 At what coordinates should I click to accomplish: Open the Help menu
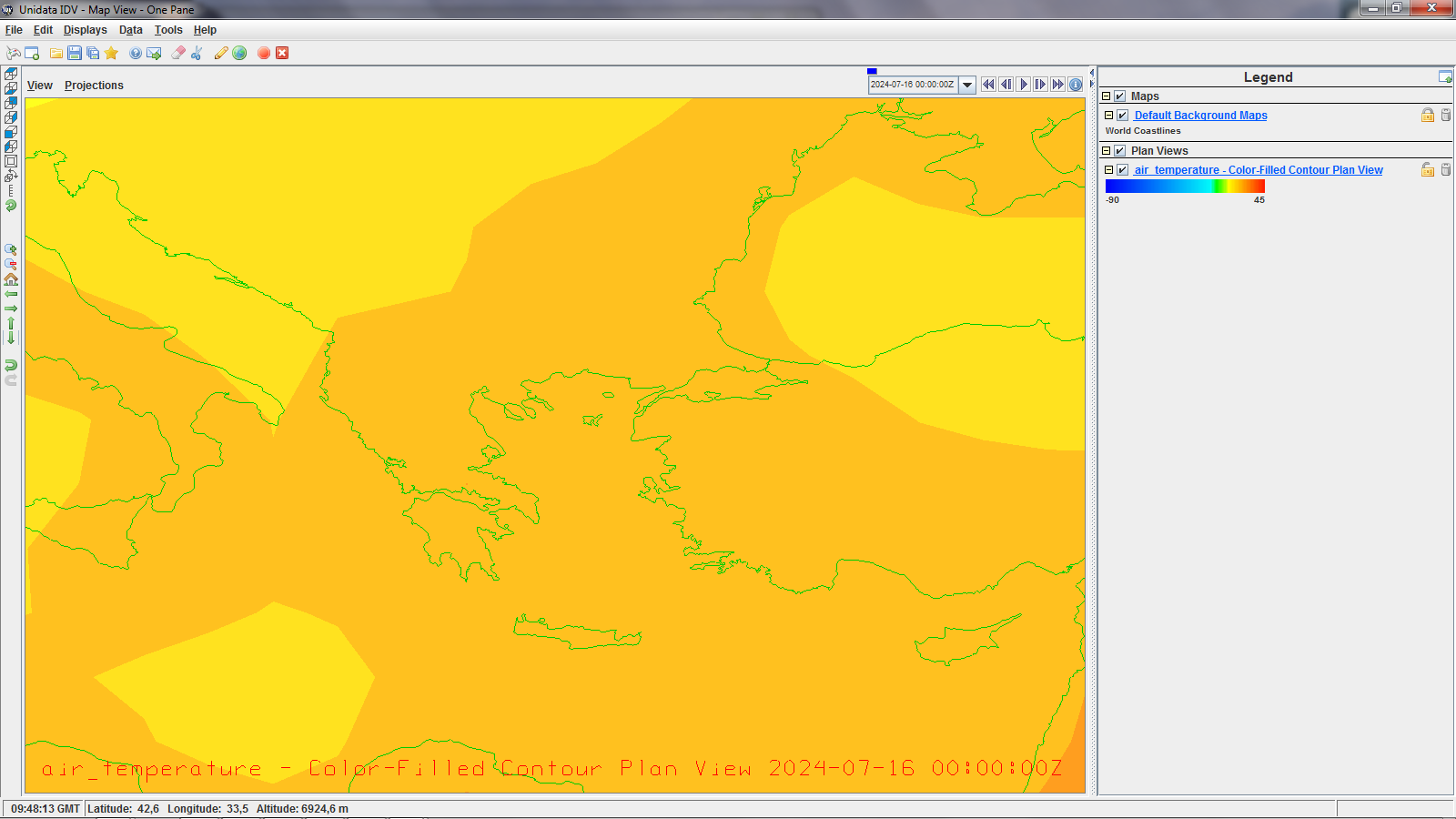tap(205, 30)
